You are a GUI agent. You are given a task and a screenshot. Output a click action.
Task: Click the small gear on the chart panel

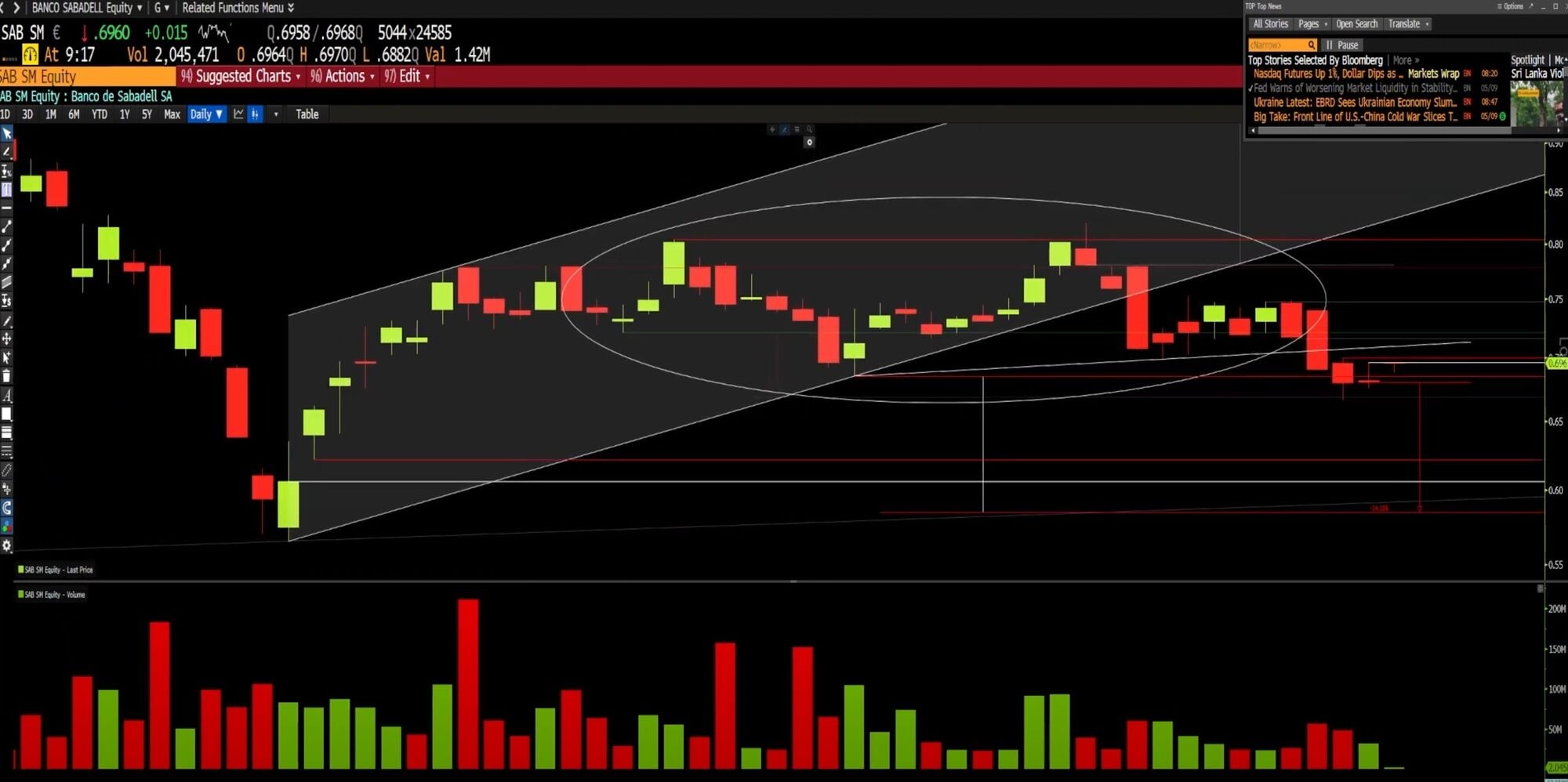pyautogui.click(x=810, y=143)
